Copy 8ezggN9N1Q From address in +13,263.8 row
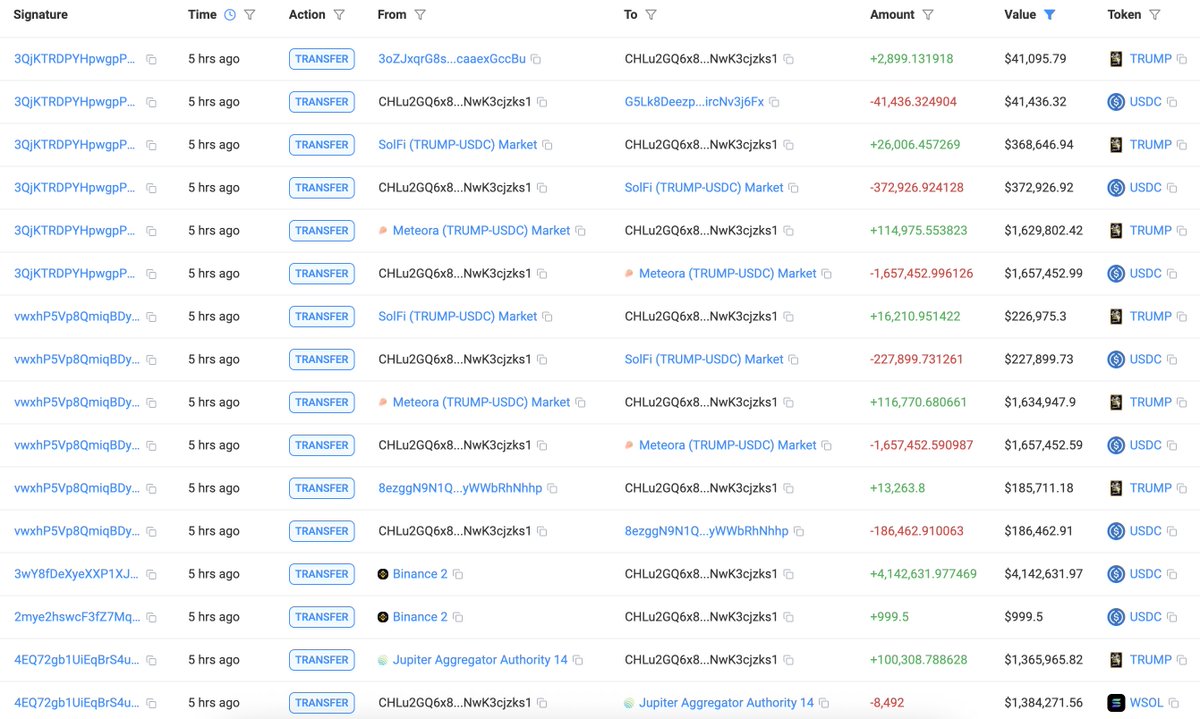Screen dimensions: 1200x719 (552, 489)
